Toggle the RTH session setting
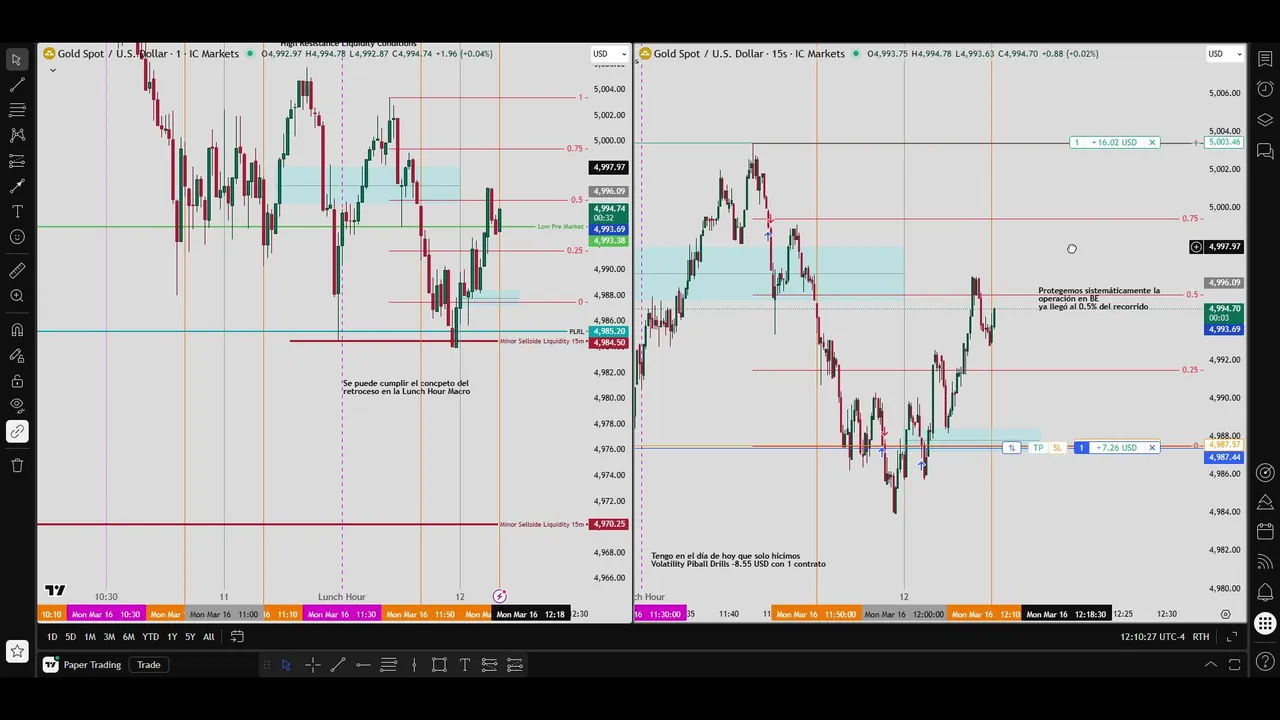The height and width of the screenshot is (720, 1280). 1201,637
